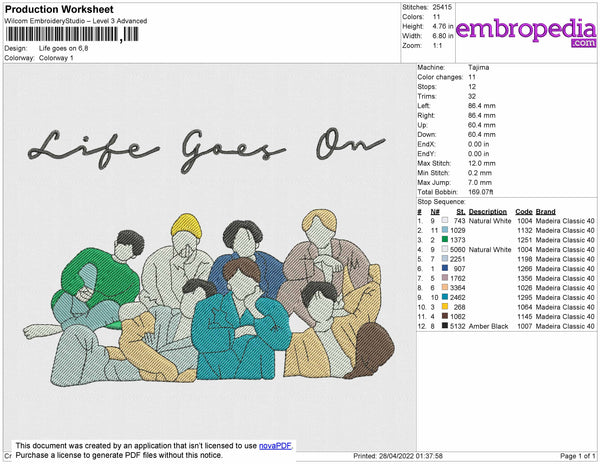The height and width of the screenshot is (464, 600).
Task: Click the width value '6.80 in'
Action: tap(443, 36)
